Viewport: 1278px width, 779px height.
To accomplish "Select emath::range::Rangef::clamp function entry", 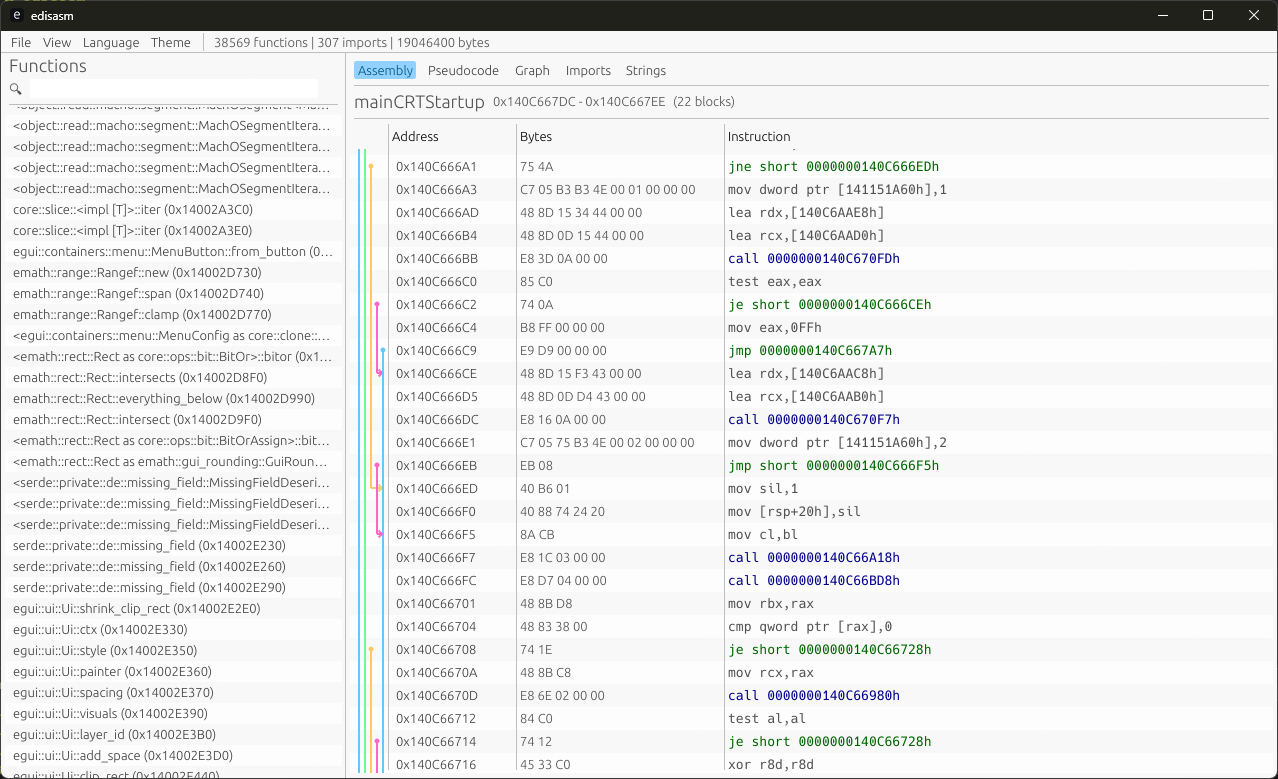I will click(142, 315).
